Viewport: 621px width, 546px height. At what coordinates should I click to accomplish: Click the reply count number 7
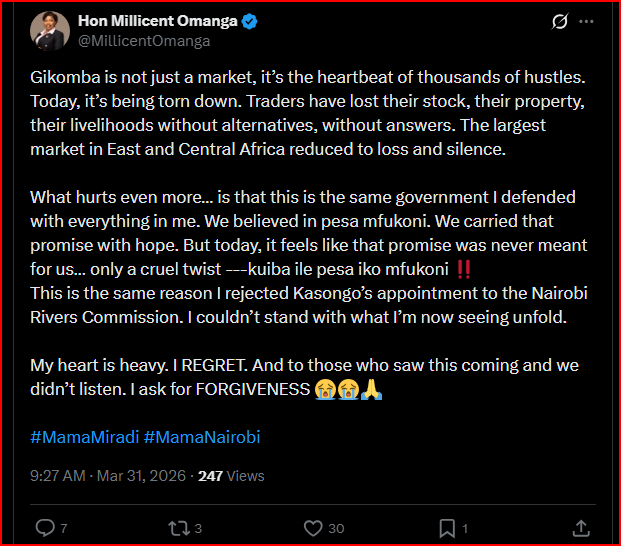click(x=64, y=528)
